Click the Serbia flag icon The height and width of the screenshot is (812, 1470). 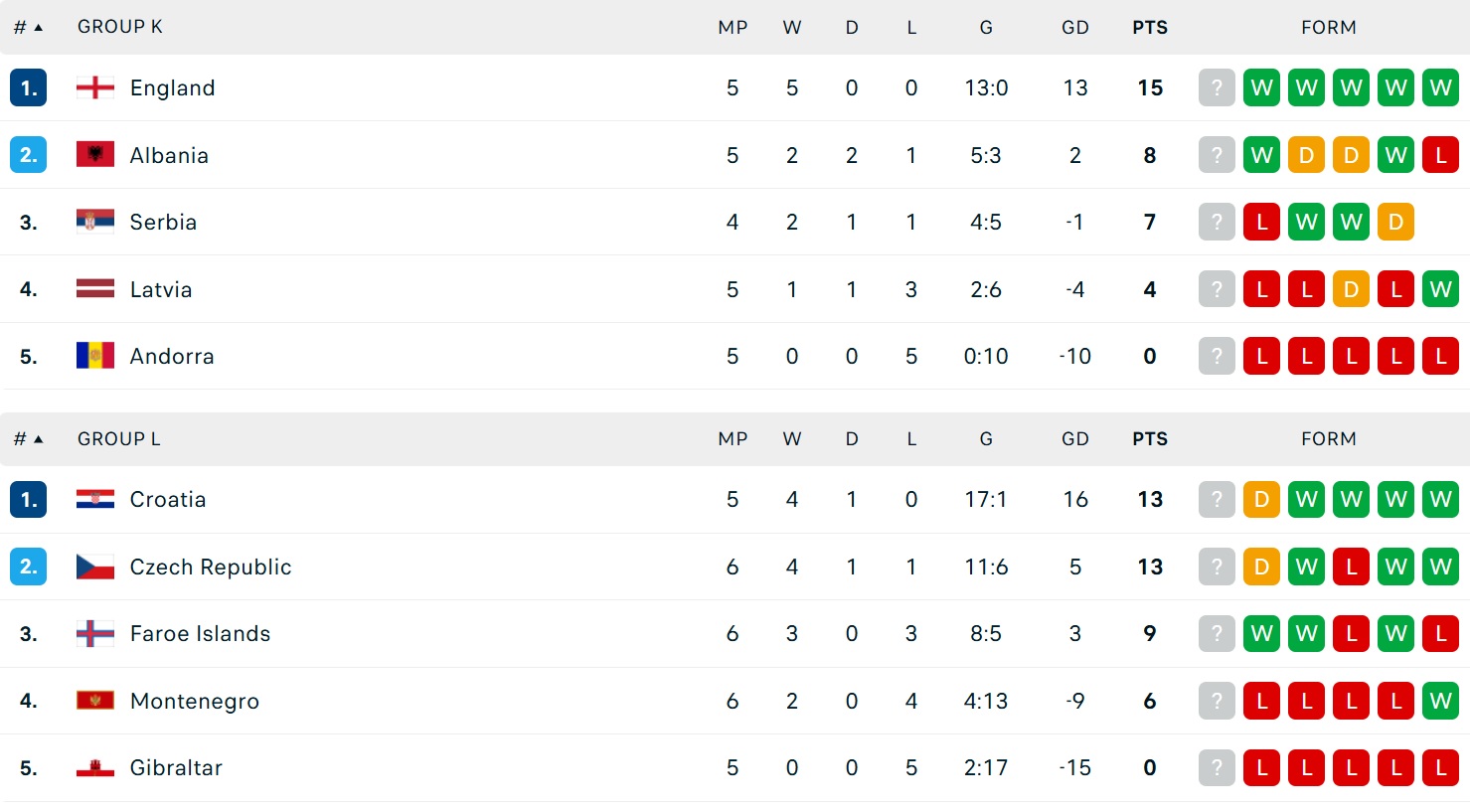coord(95,222)
